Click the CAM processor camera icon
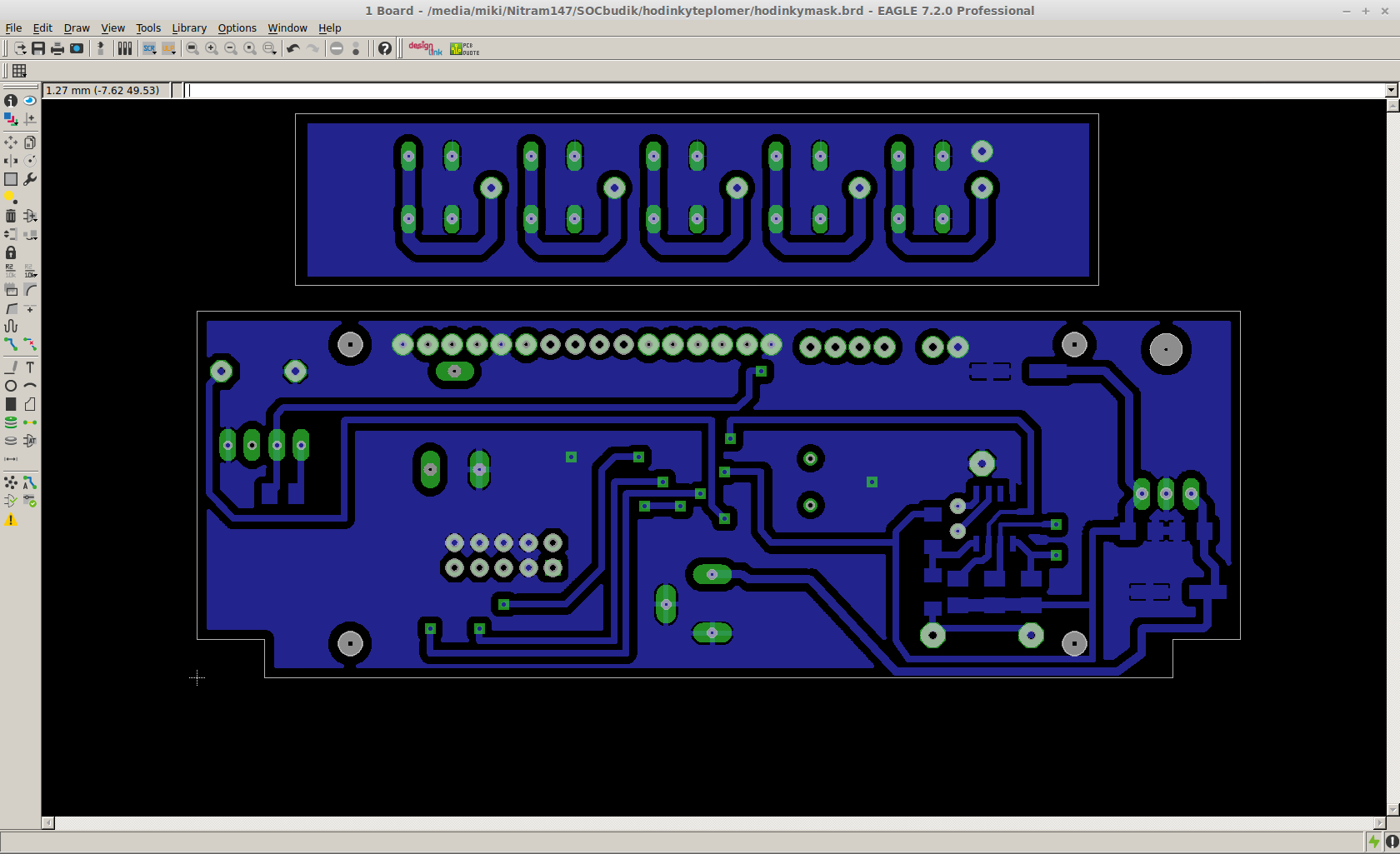1400x854 pixels. (77, 48)
